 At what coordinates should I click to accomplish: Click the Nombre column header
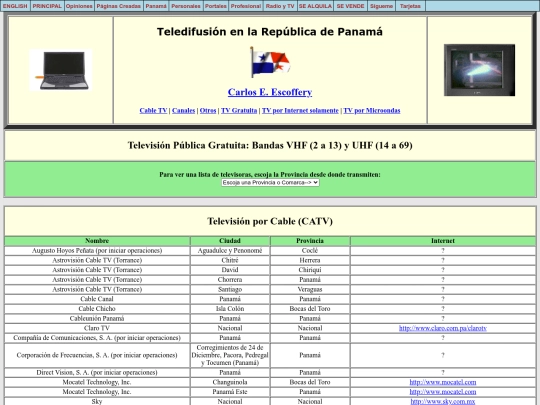(97, 241)
